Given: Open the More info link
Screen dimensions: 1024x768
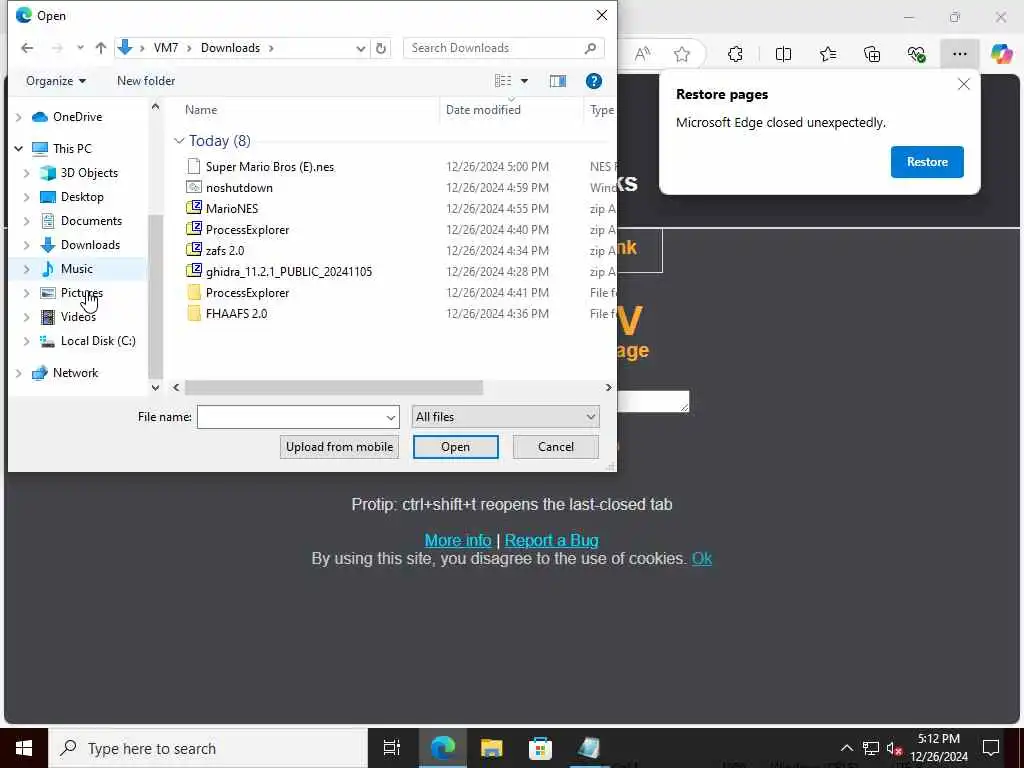Looking at the screenshot, I should pyautogui.click(x=458, y=541).
